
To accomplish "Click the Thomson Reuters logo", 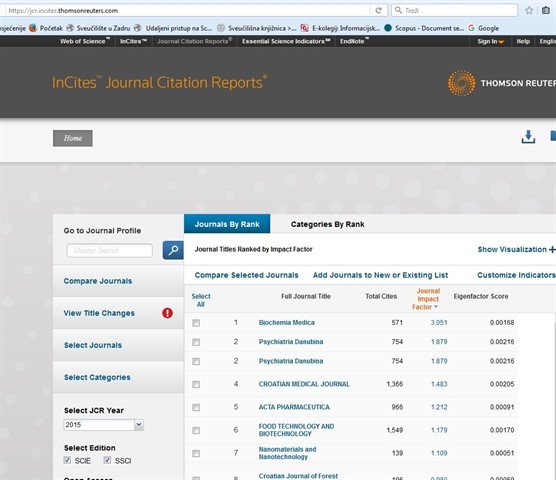I will point(501,83).
